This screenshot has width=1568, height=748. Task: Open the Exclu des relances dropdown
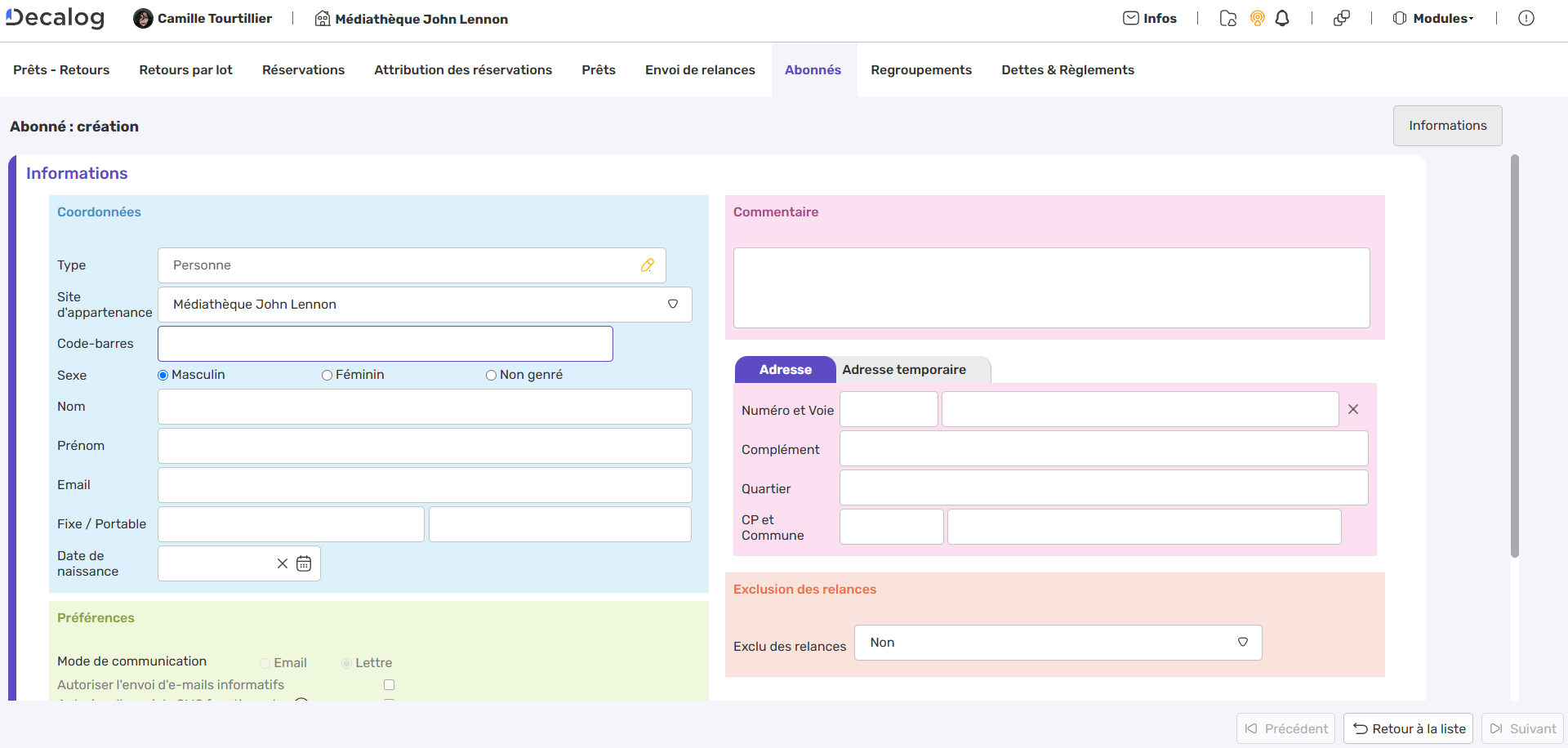[1243, 643]
